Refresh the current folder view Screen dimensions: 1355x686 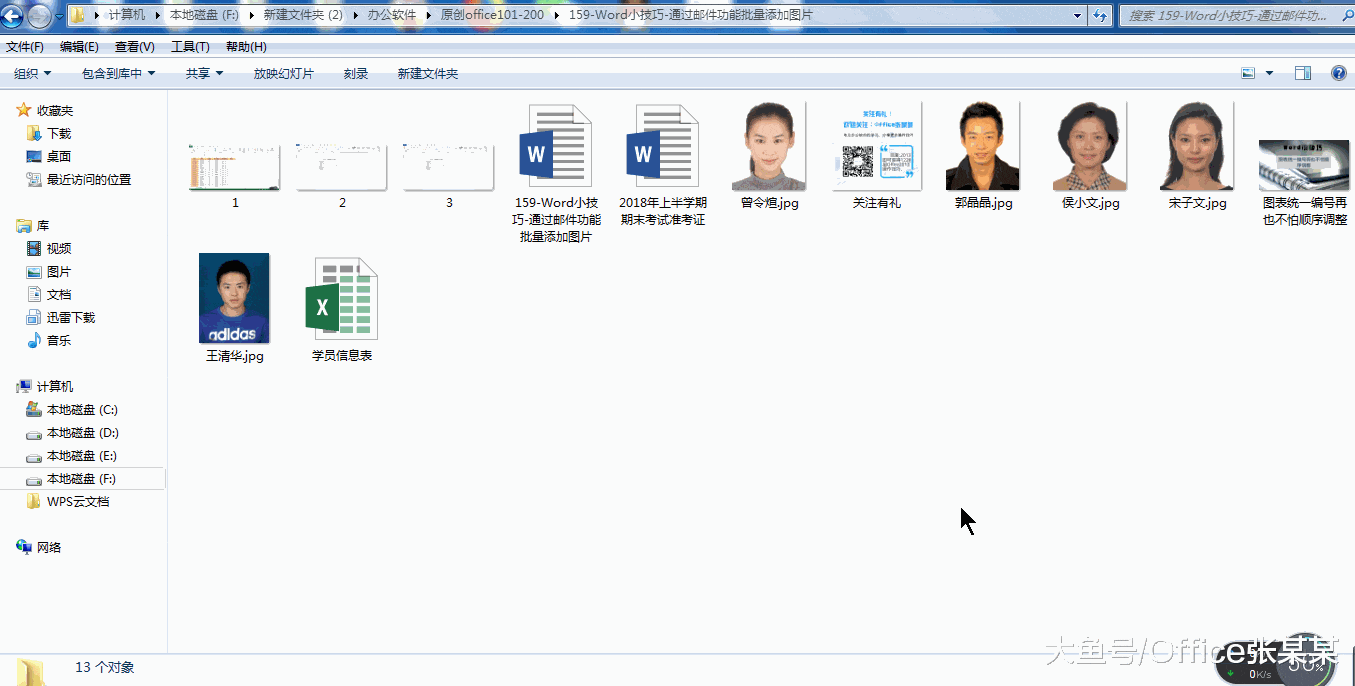(1100, 16)
